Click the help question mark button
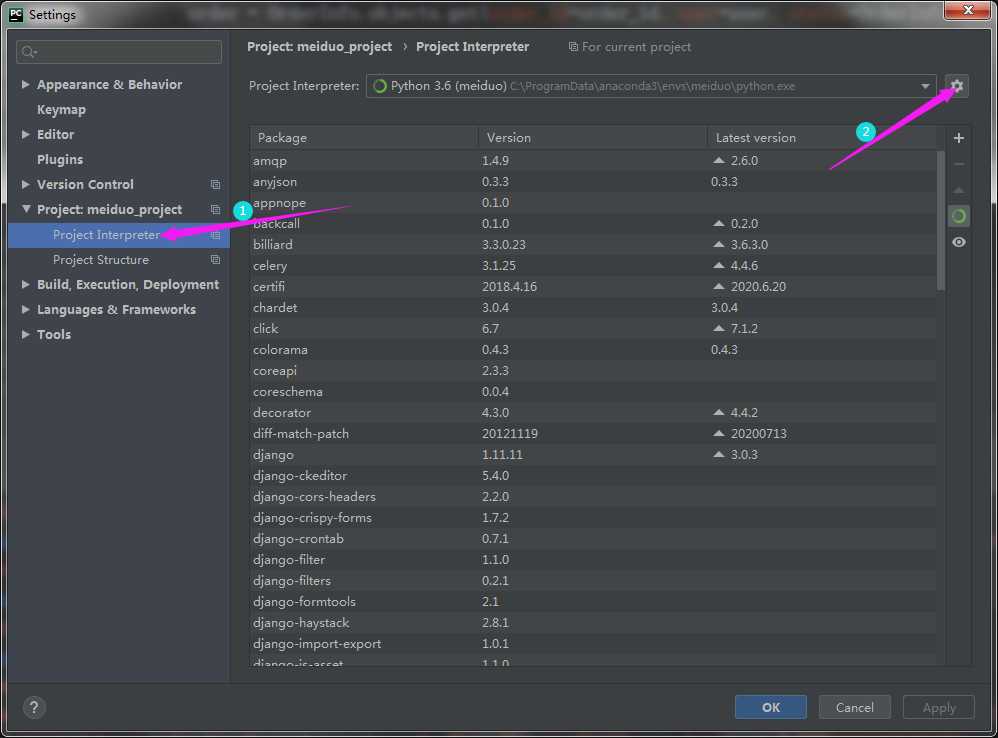The width and height of the screenshot is (998, 738). (x=34, y=707)
